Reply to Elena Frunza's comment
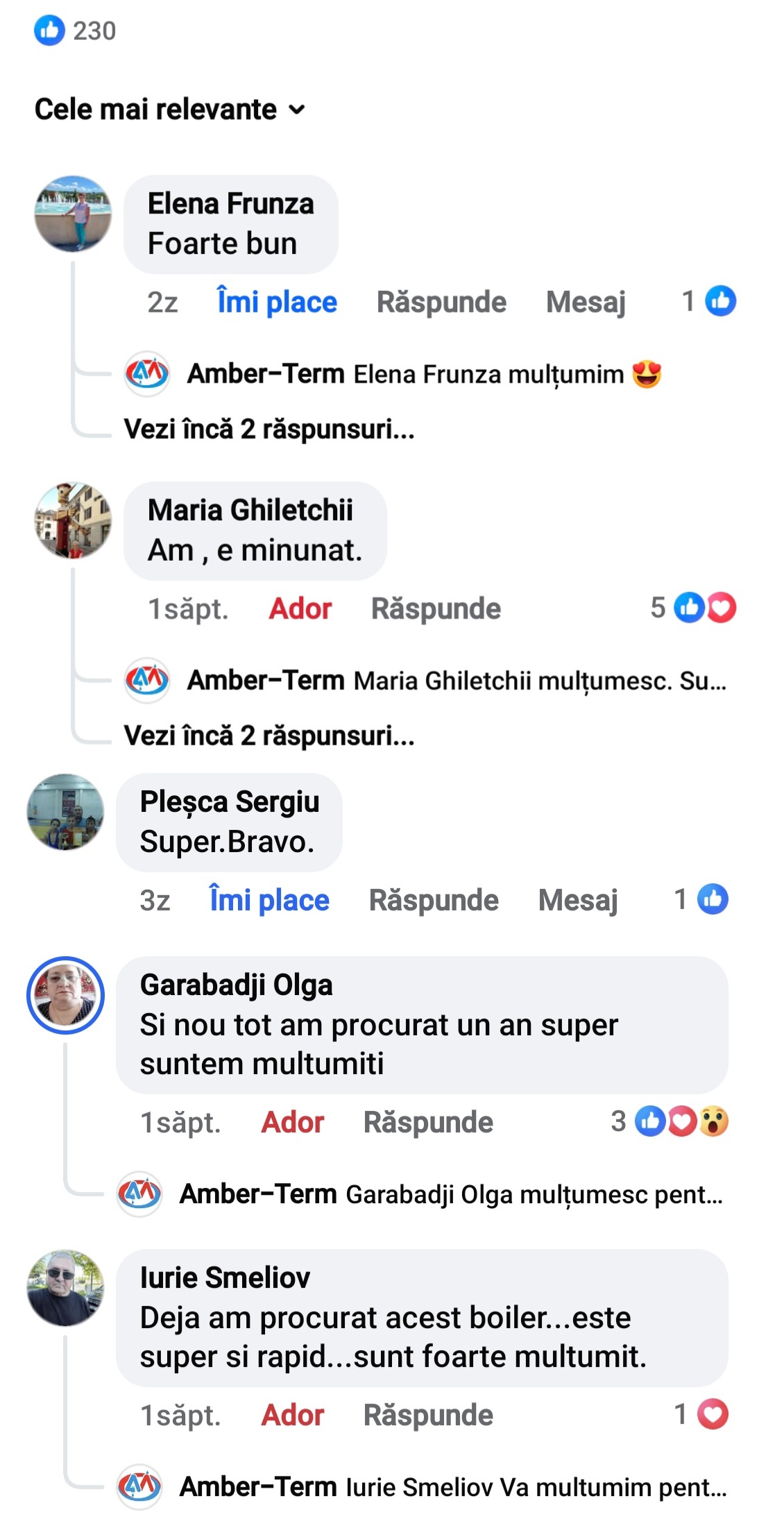 point(441,303)
